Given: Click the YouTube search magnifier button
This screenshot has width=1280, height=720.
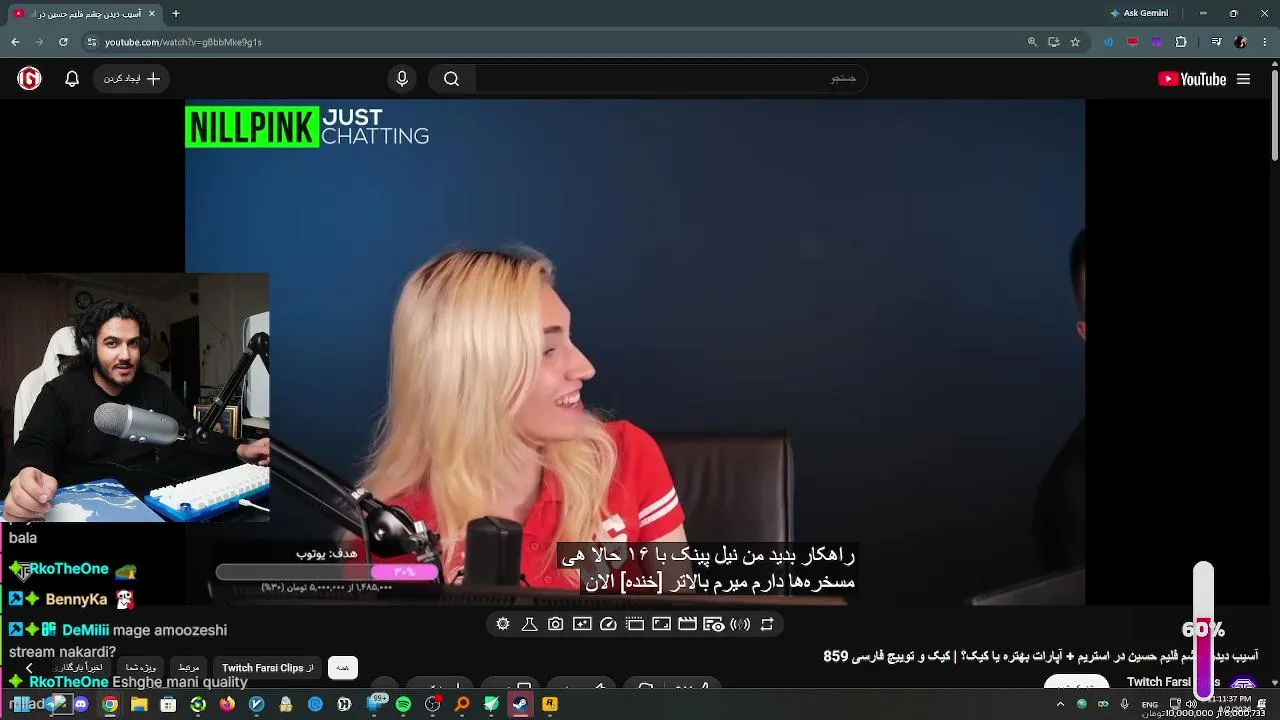Looking at the screenshot, I should click(451, 79).
